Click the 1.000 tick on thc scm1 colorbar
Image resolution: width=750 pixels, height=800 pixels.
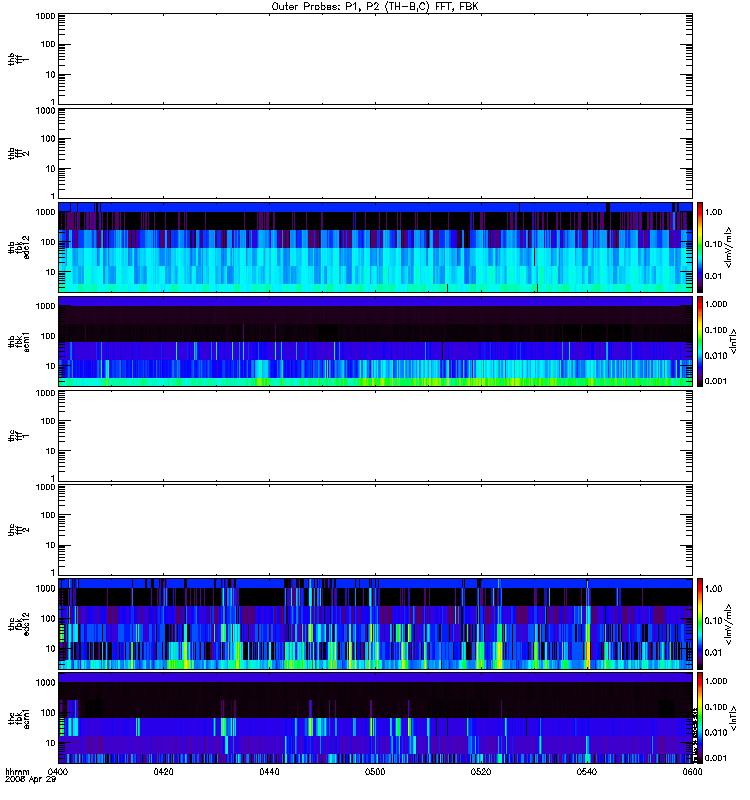(x=716, y=681)
